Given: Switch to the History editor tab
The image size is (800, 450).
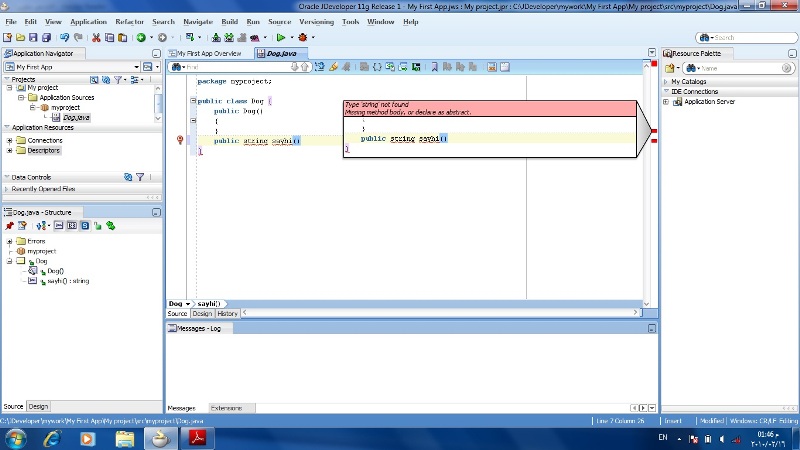Looking at the screenshot, I should coord(227,313).
